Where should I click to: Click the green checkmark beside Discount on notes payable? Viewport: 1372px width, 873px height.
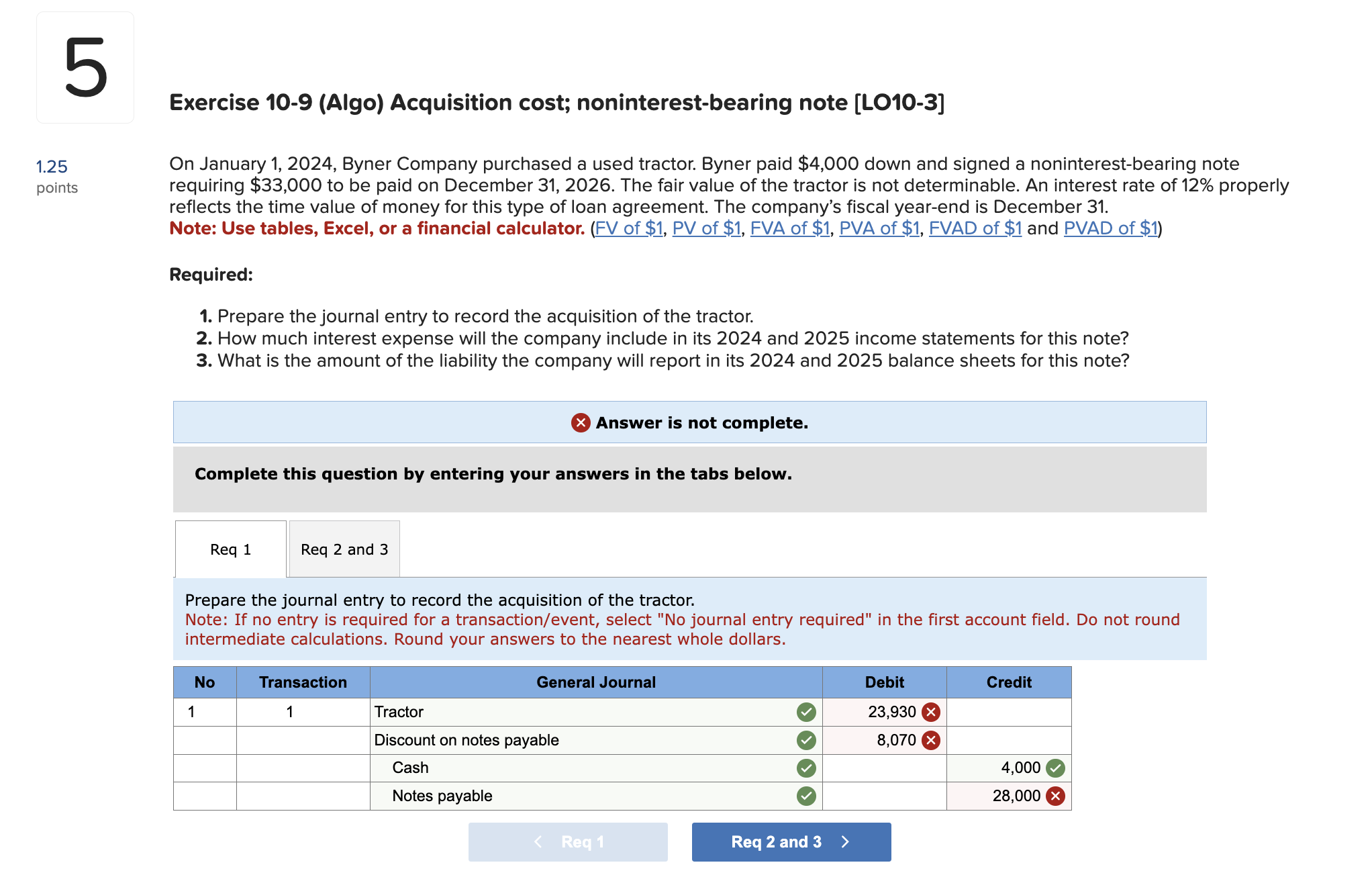(805, 740)
